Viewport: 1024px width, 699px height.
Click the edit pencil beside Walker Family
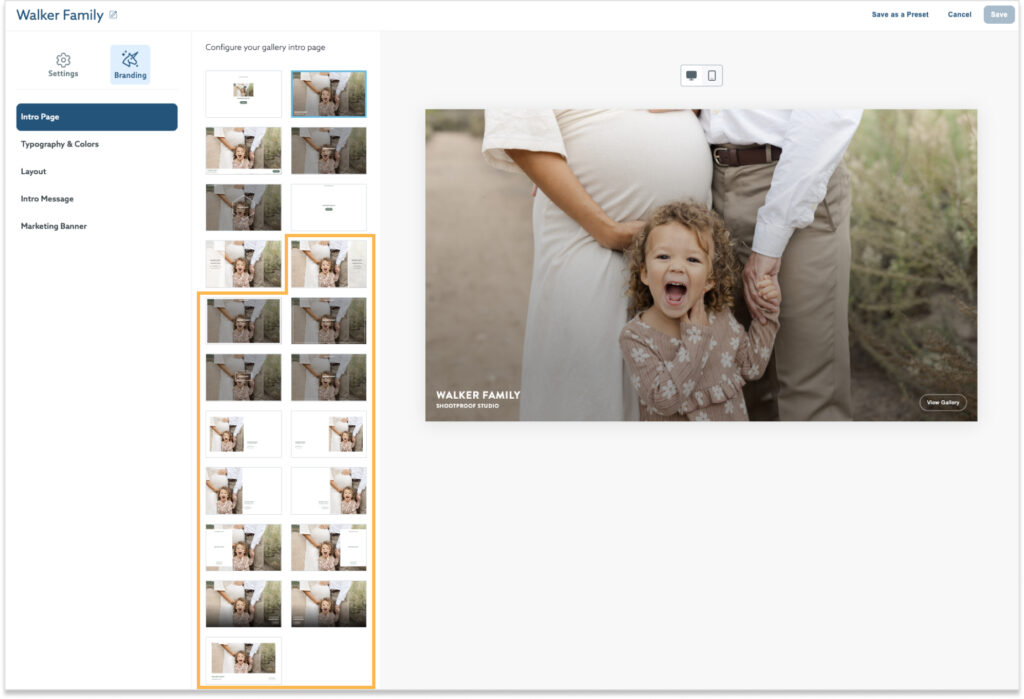tap(112, 14)
